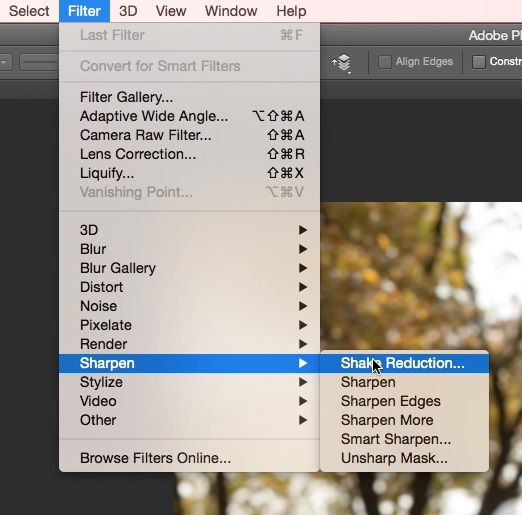The width and height of the screenshot is (522, 515).
Task: Toggle the Constrain checkbox
Action: pyautogui.click(x=479, y=62)
